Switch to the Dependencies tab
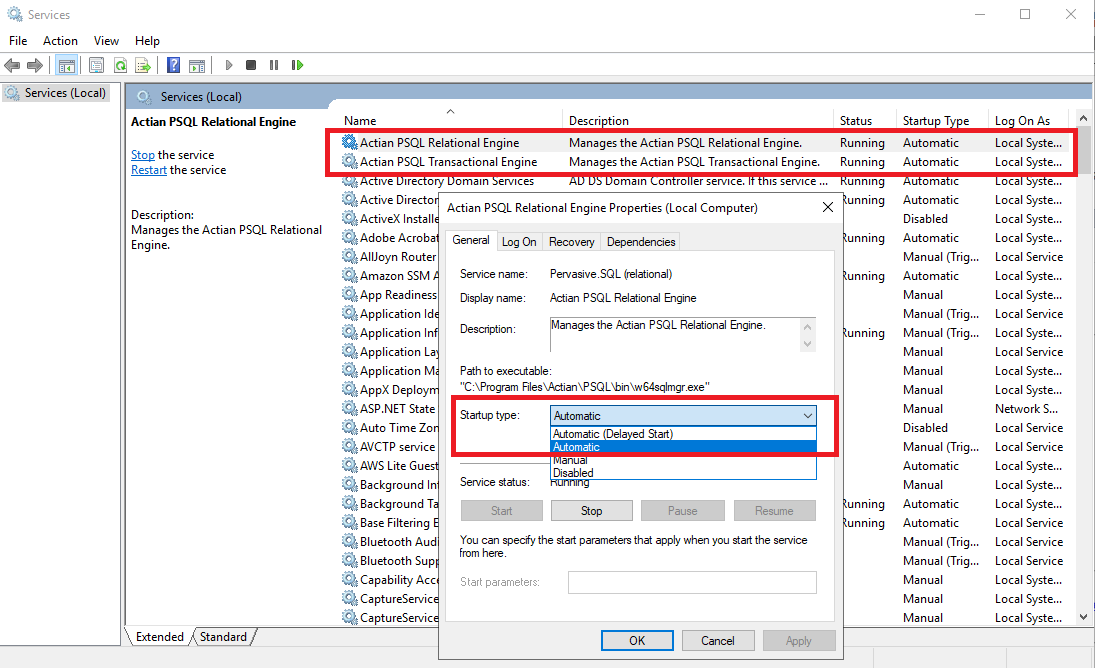1095x668 pixels. tap(641, 242)
